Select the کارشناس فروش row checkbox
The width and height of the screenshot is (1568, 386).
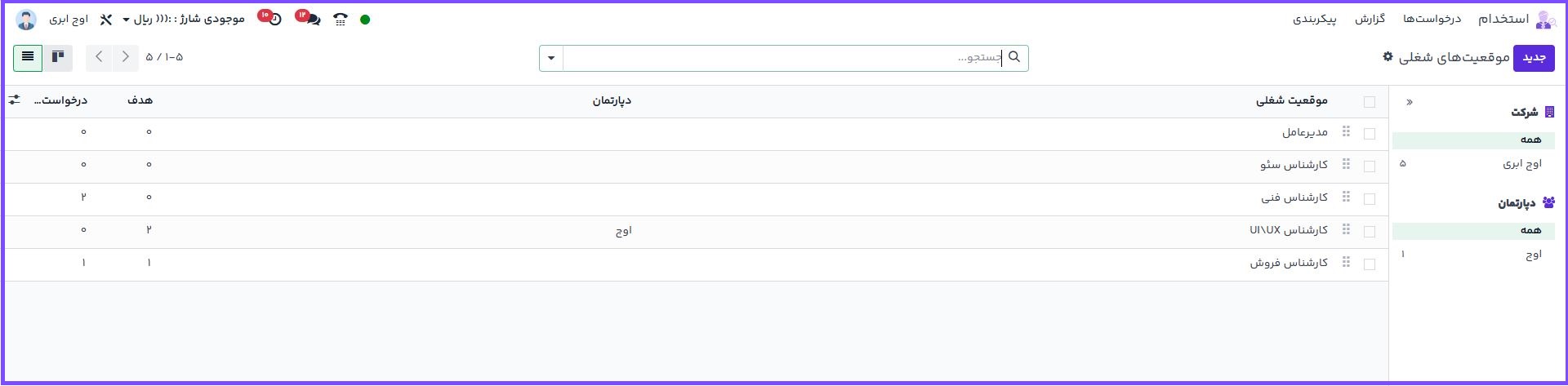pyautogui.click(x=1370, y=264)
